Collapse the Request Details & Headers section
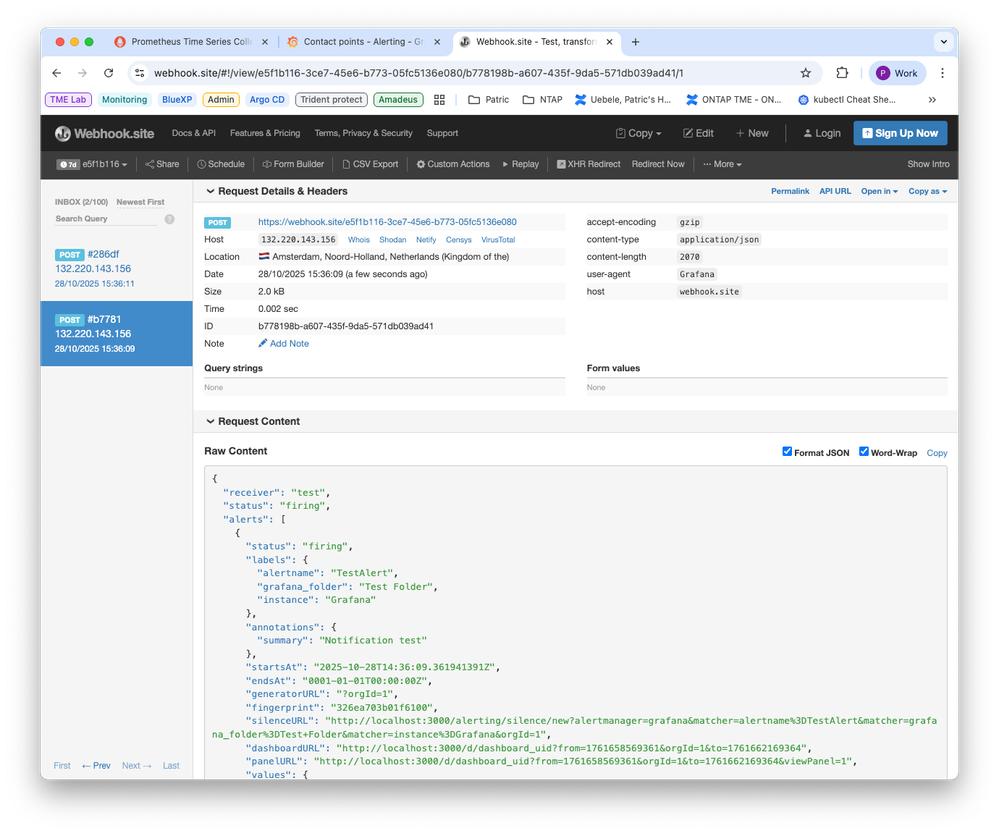 pos(211,191)
